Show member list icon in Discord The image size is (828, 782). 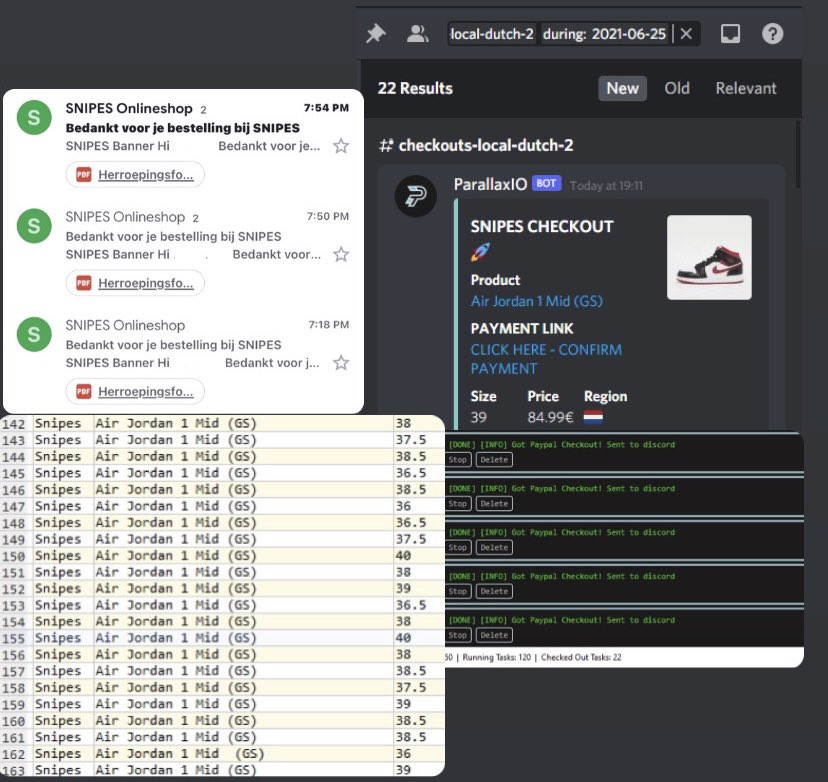pyautogui.click(x=417, y=34)
